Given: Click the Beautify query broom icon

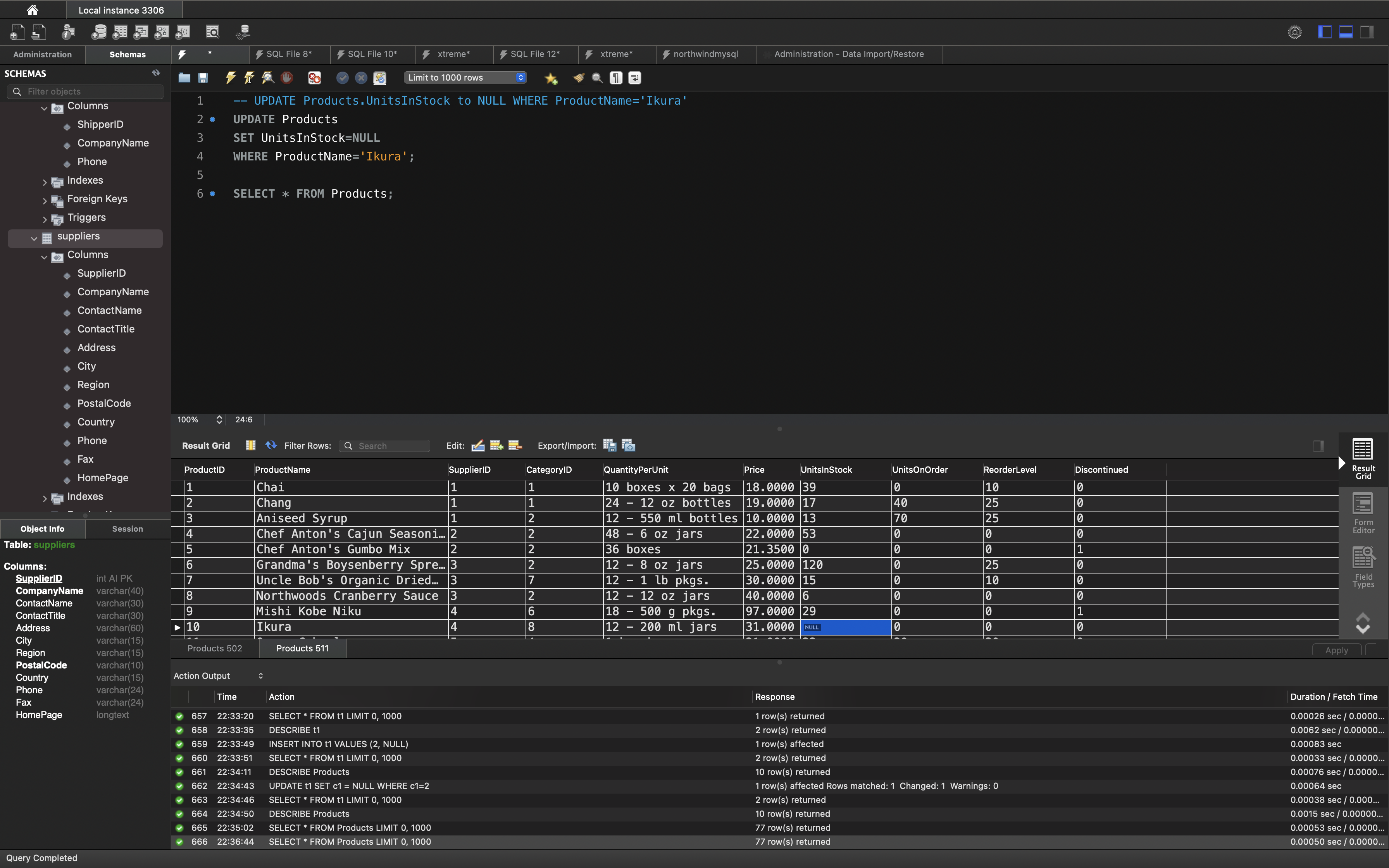Looking at the screenshot, I should (579, 77).
